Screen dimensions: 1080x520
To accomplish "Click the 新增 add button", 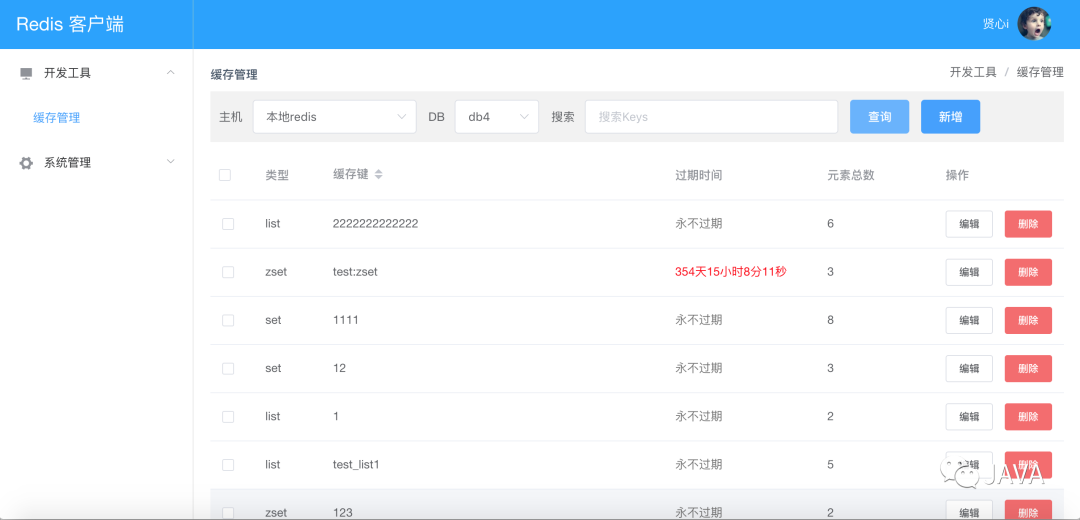I will 951,117.
